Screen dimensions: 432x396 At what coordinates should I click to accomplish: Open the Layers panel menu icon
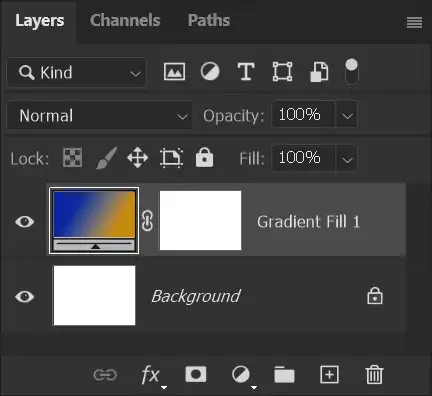pyautogui.click(x=414, y=23)
